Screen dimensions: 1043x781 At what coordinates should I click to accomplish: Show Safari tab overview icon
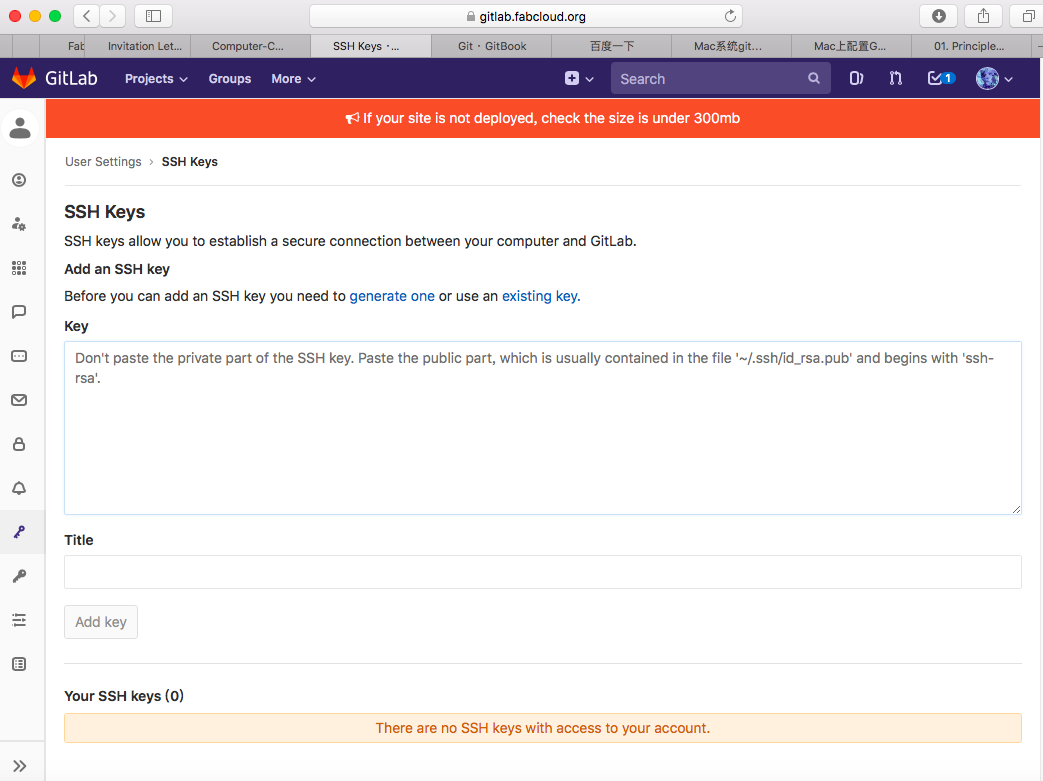click(1028, 16)
